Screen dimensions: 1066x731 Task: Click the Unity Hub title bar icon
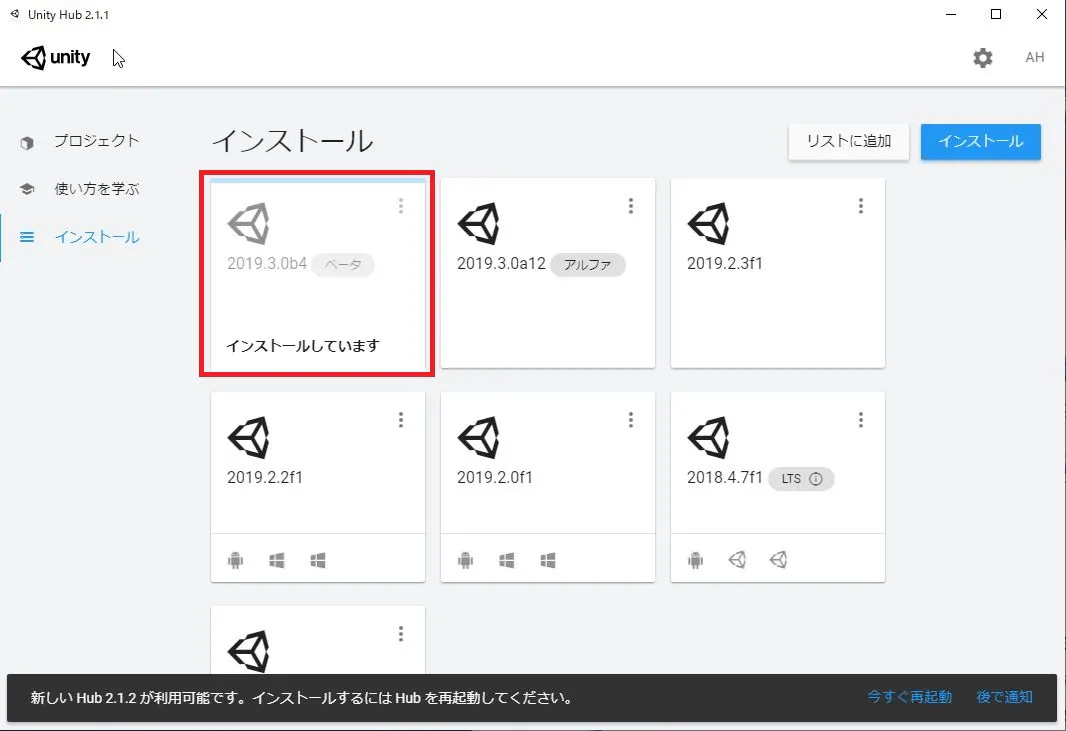(x=15, y=14)
